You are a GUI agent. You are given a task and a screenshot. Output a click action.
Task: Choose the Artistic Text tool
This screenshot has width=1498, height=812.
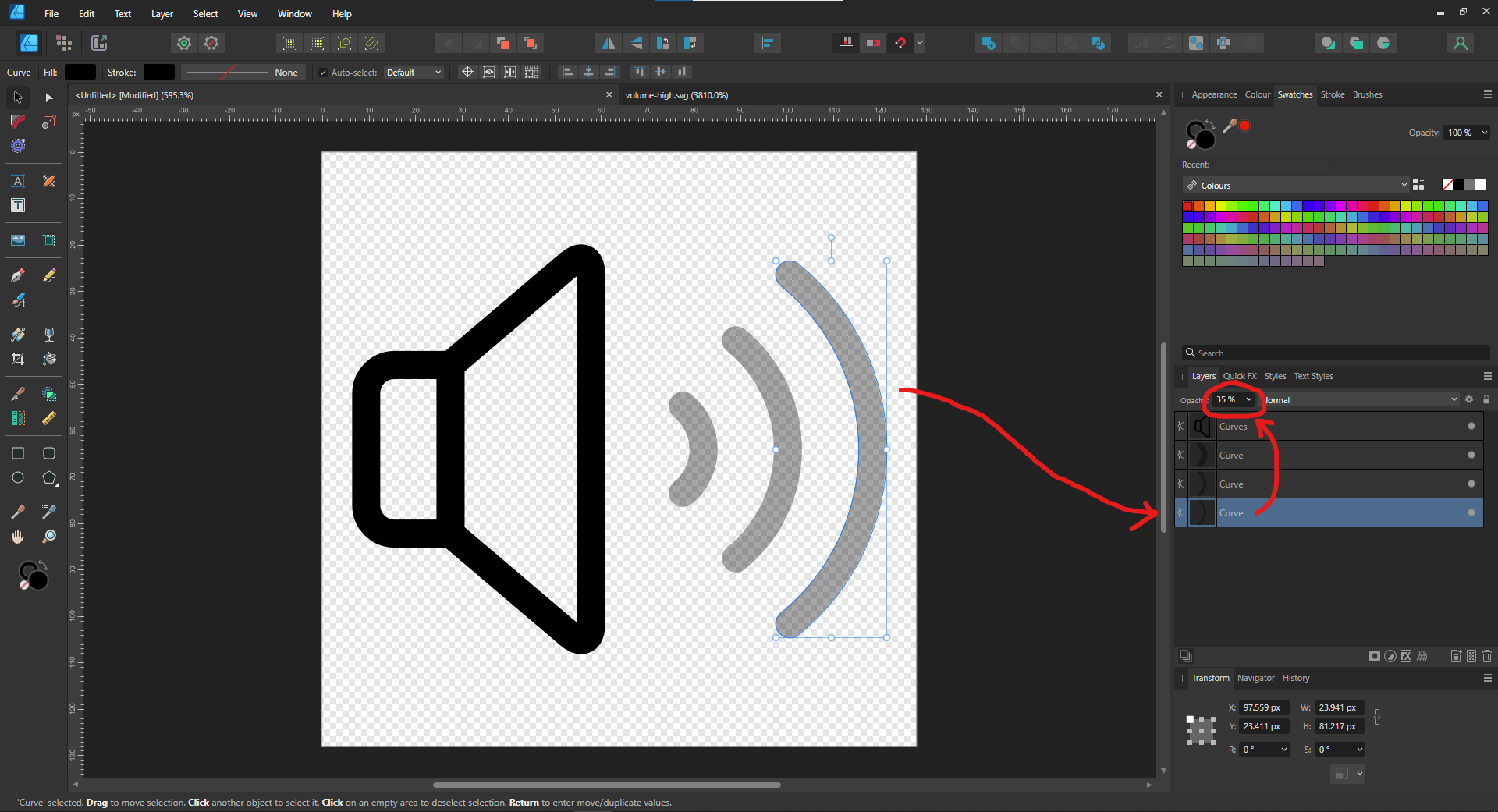[x=18, y=181]
